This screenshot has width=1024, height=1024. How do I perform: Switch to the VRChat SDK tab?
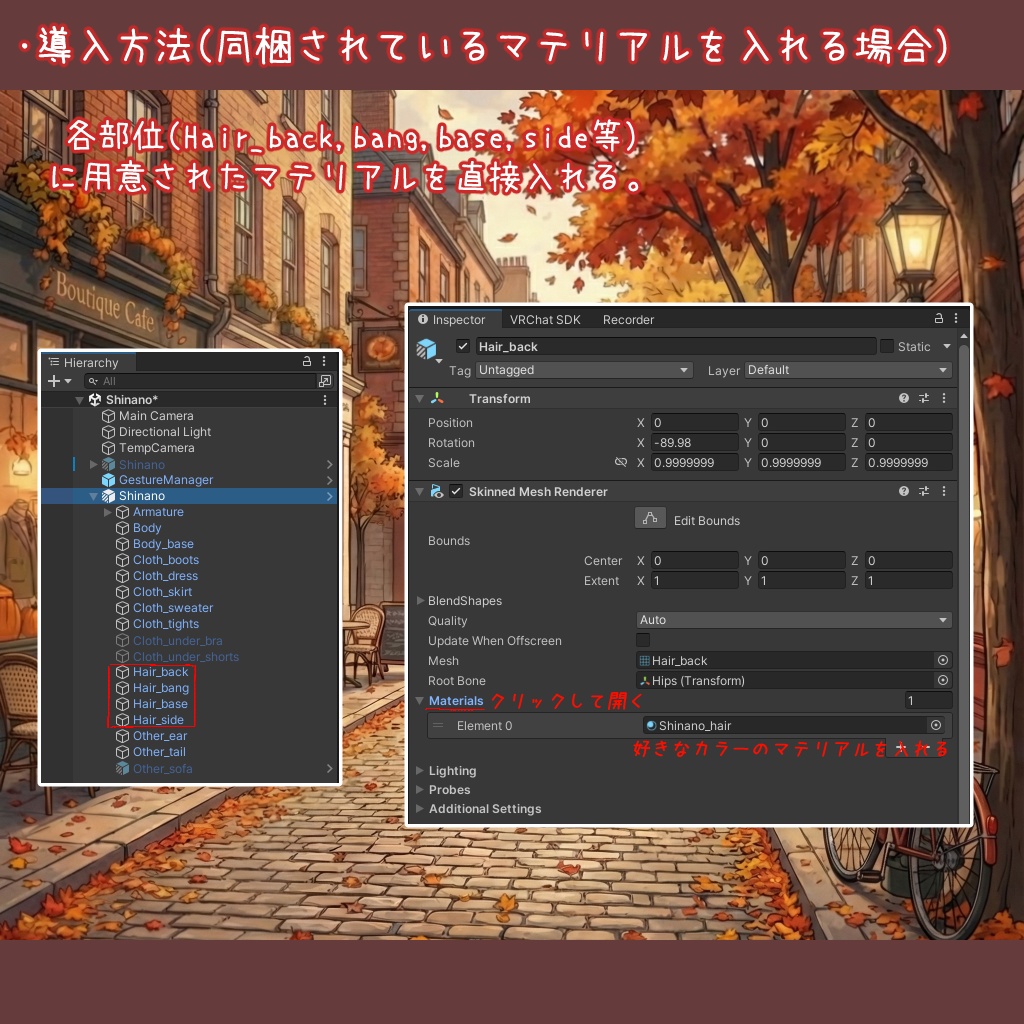(545, 319)
